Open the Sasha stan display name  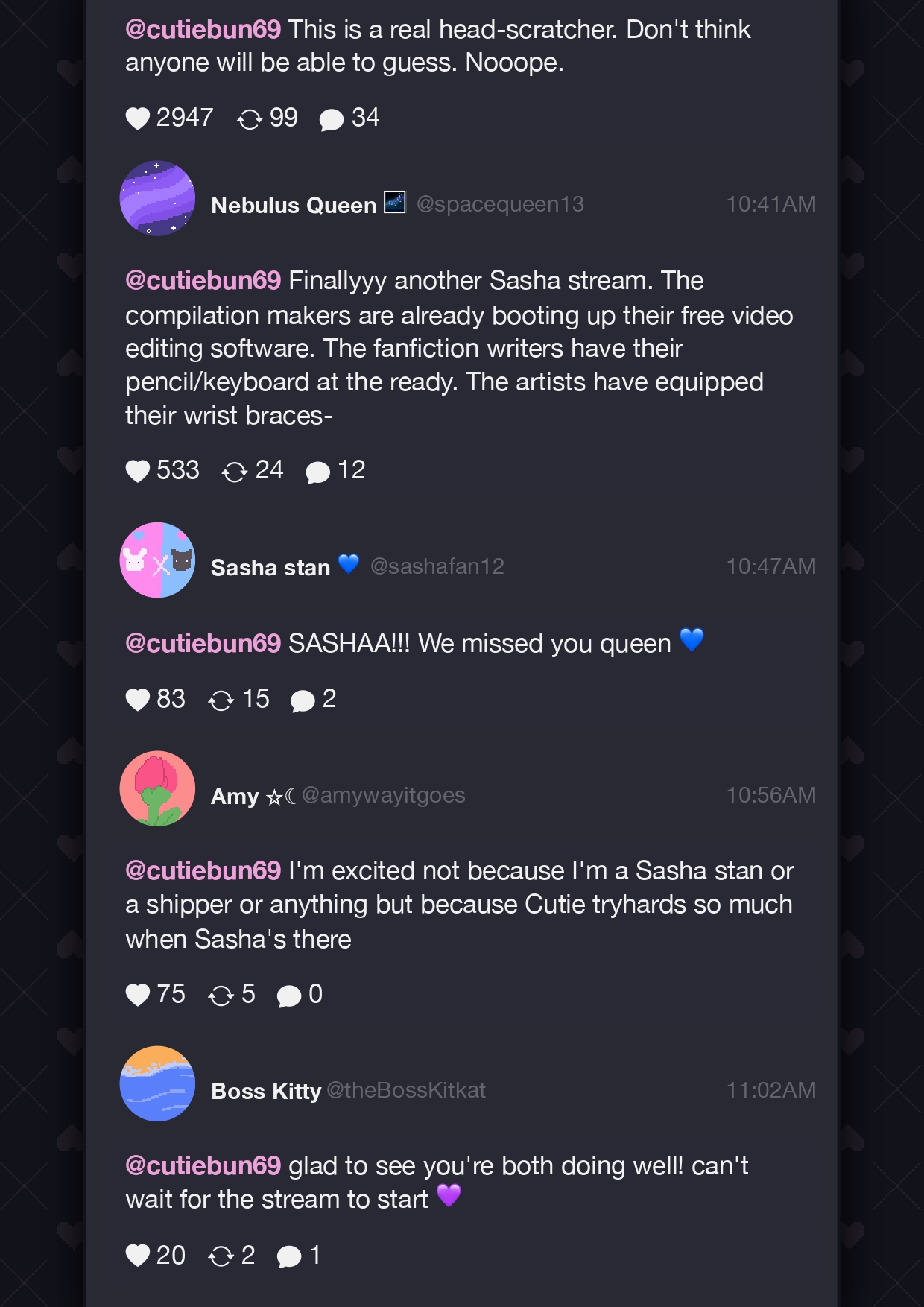[270, 568]
